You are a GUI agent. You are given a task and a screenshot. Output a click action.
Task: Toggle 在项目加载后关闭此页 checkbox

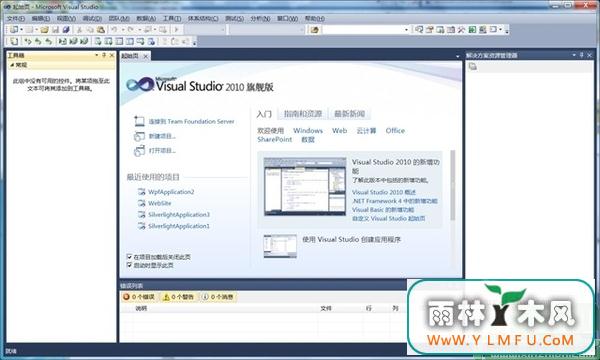point(129,257)
